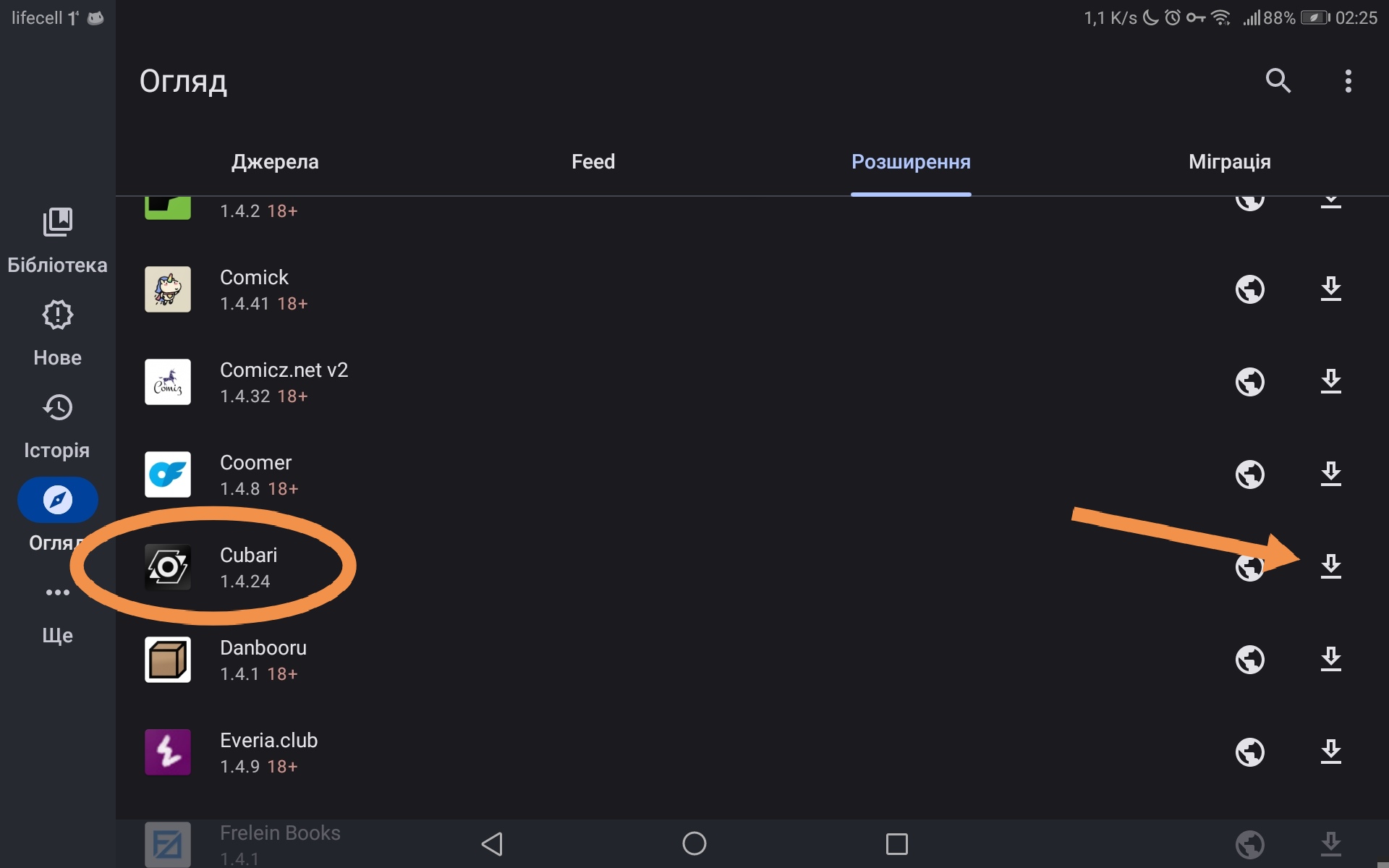Open the three-dot overflow menu
Image resolution: width=1389 pixels, height=868 pixels.
[1348, 81]
